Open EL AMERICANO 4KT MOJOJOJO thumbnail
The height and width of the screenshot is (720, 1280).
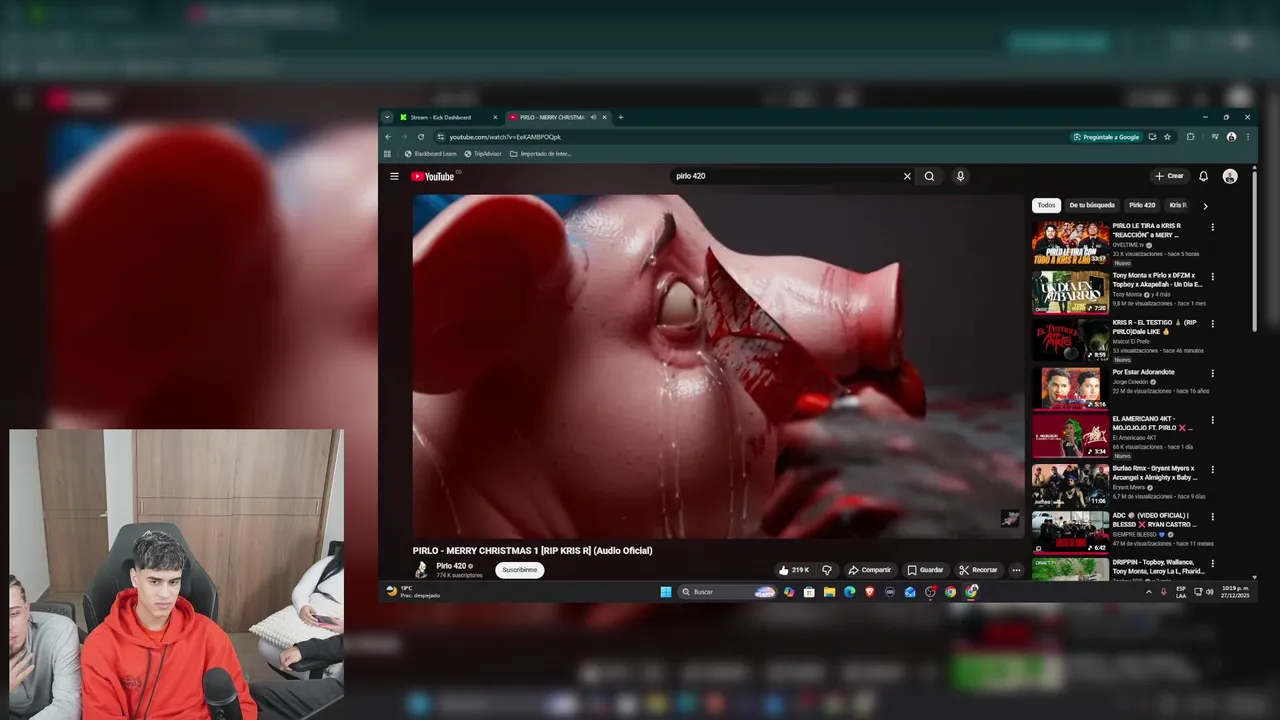(1070, 437)
